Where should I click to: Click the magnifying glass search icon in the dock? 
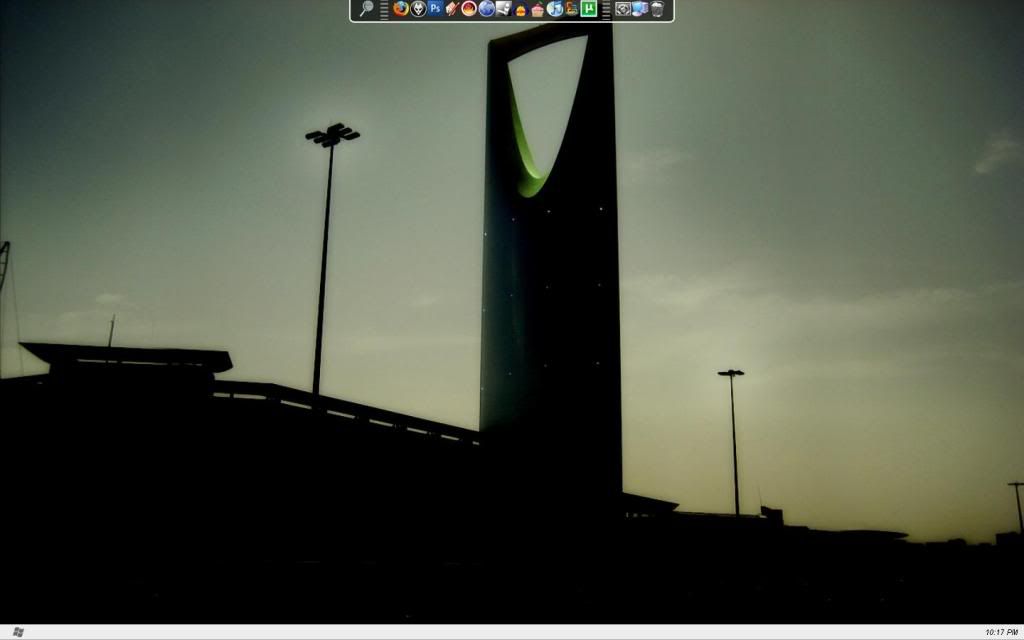click(367, 9)
